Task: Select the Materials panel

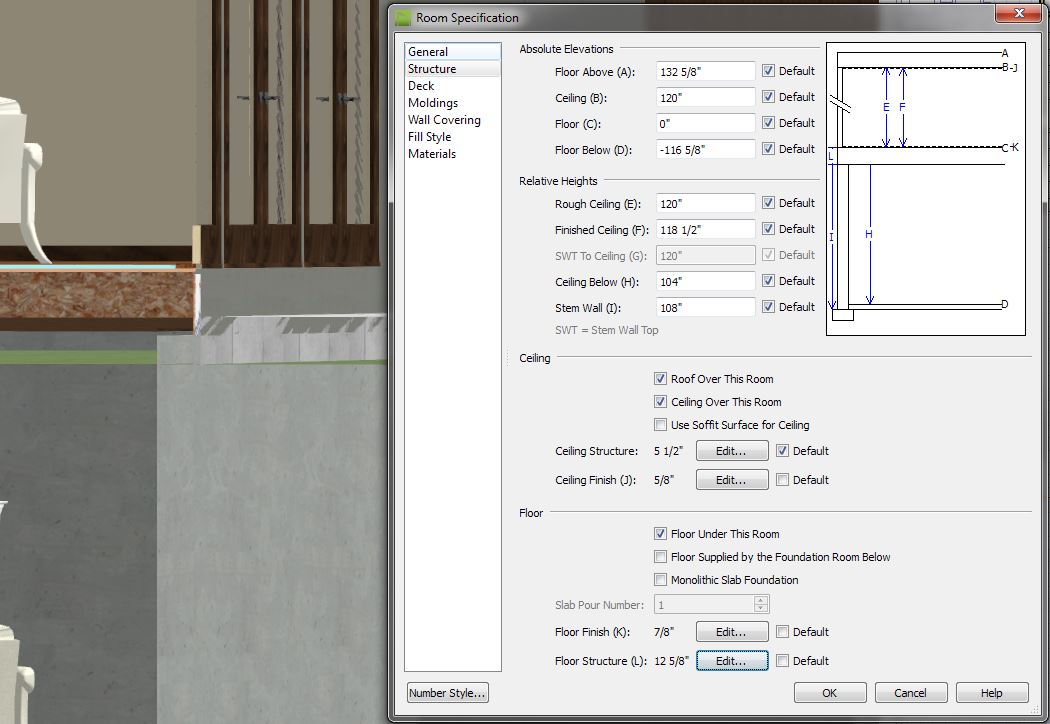Action: pyautogui.click(x=432, y=154)
